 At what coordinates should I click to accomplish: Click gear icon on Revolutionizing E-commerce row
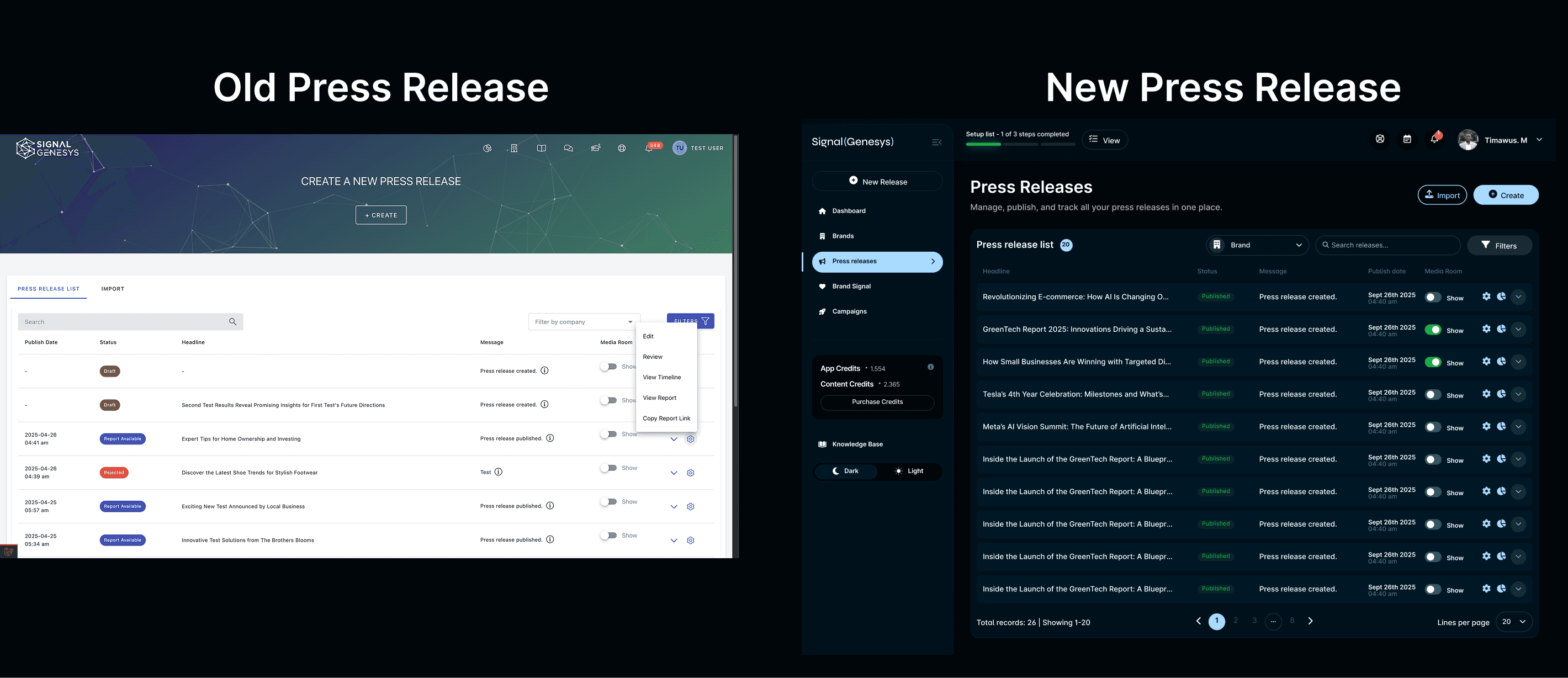(1486, 296)
